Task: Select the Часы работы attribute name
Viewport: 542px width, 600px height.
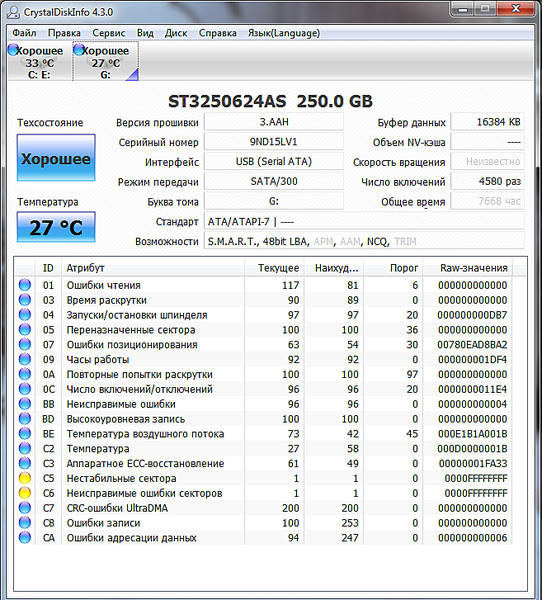Action: [x=98, y=360]
